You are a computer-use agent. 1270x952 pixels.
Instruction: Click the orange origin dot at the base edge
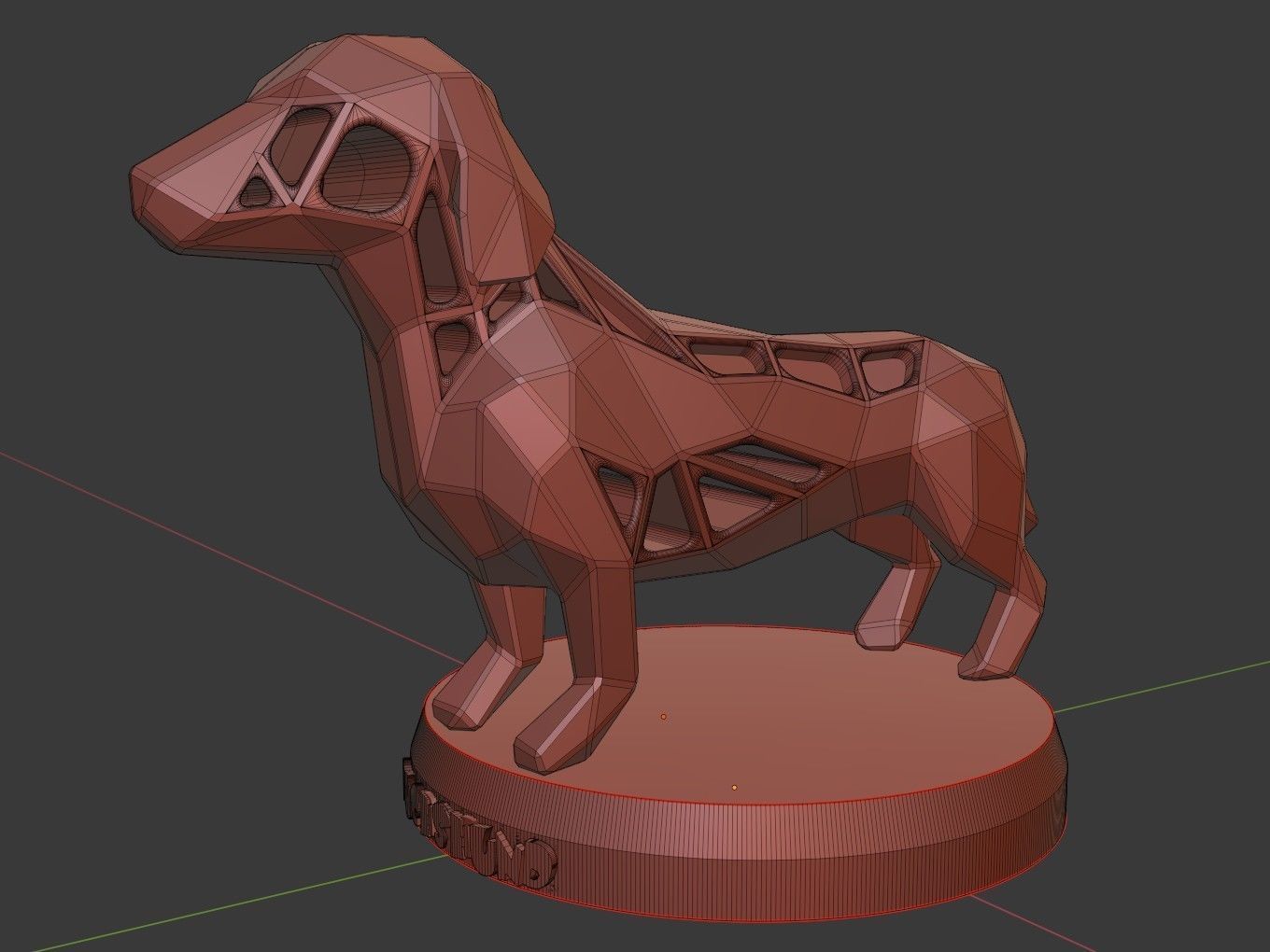click(735, 788)
